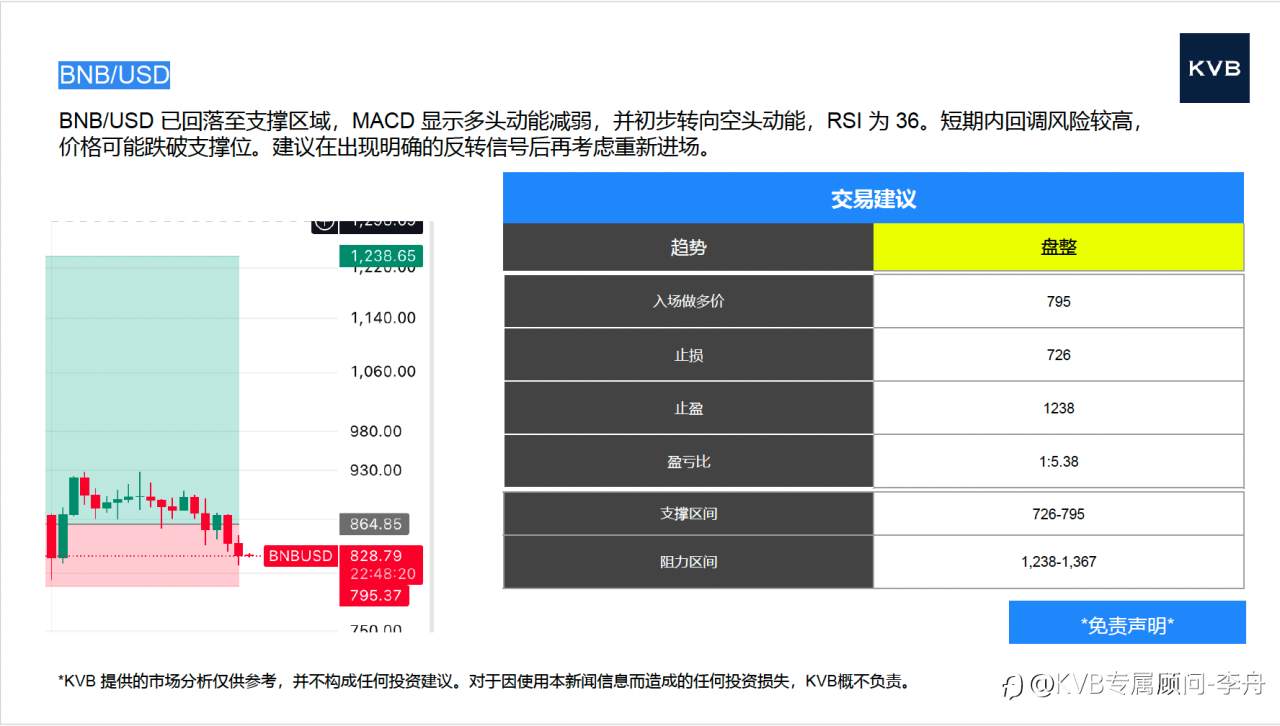Click the gray 864.85 price label
Screen dimensions: 1280x726
click(374, 524)
